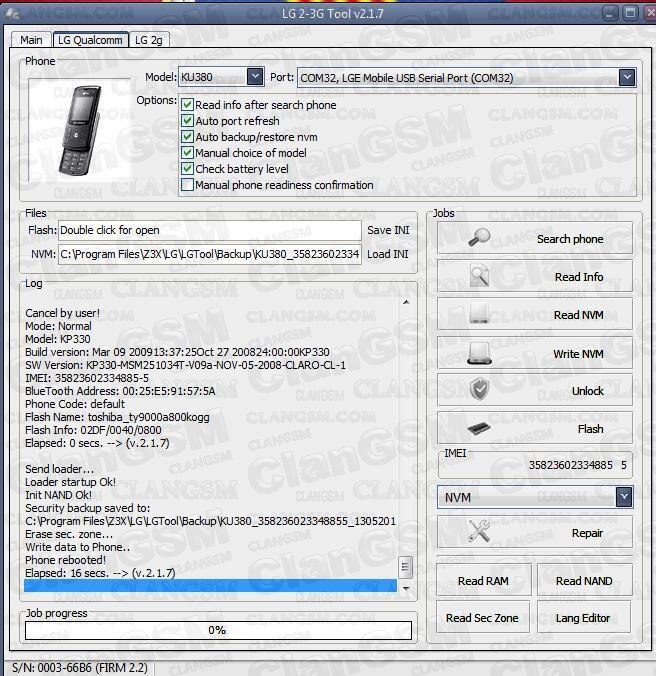This screenshot has height=676, width=656.
Task: Enable Manual phone readiness confirmation
Action: 187,185
